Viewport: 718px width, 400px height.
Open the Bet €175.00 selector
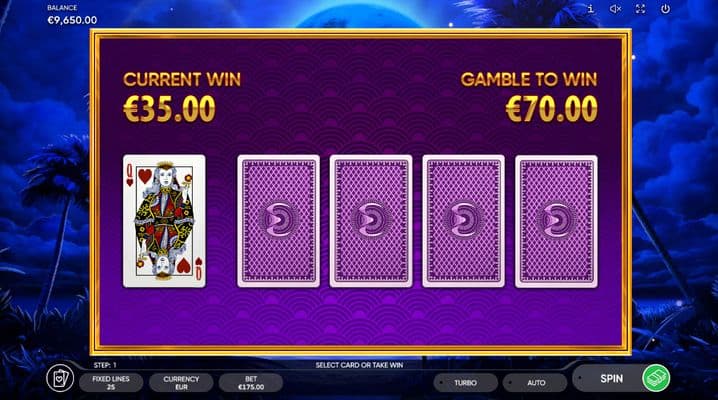[x=251, y=383]
